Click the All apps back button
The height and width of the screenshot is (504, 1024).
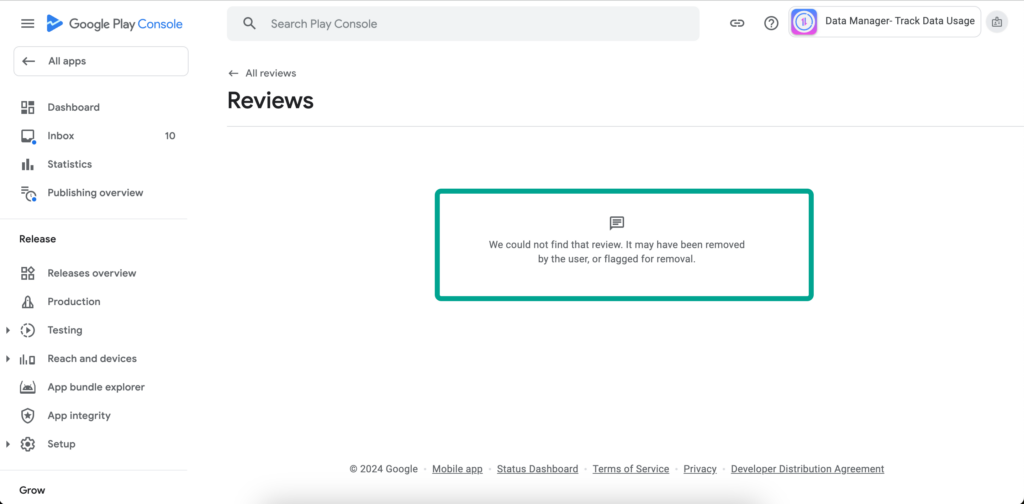pos(100,61)
